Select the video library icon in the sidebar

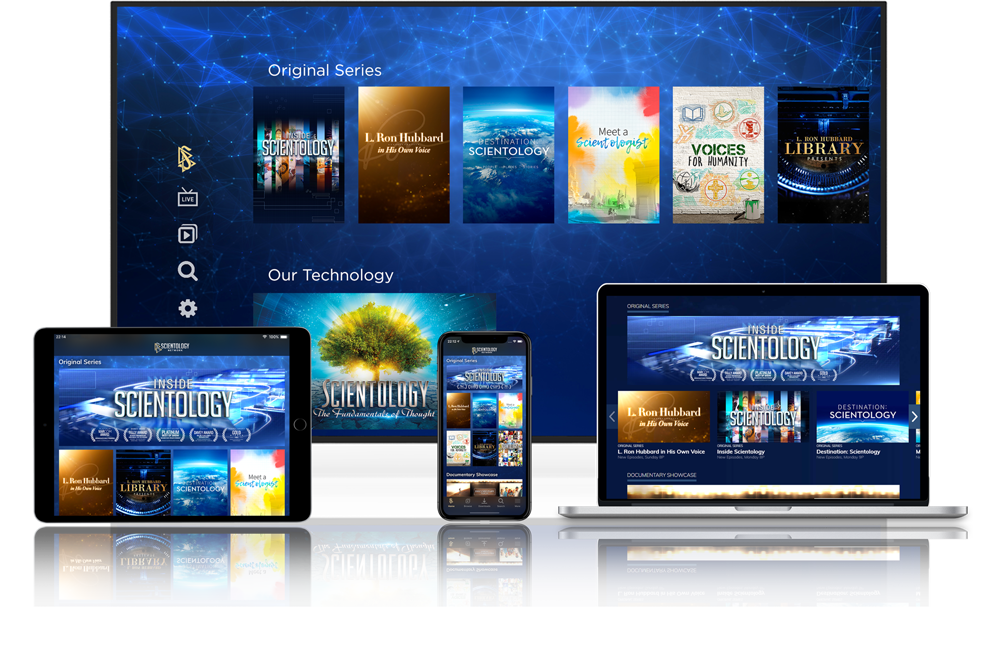[x=187, y=235]
